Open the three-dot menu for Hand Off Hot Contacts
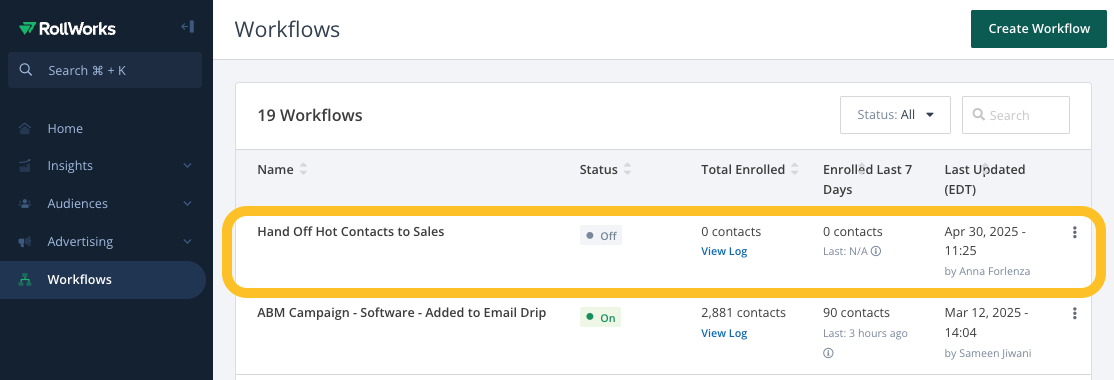This screenshot has height=380, width=1114. pos(1074,232)
